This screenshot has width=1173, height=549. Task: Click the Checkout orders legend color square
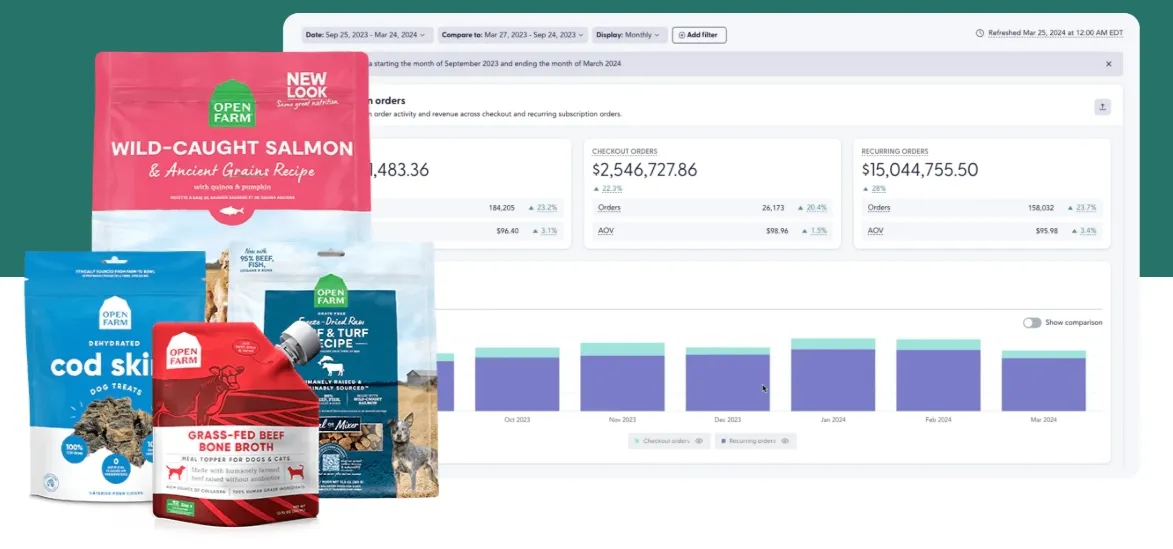tap(637, 441)
